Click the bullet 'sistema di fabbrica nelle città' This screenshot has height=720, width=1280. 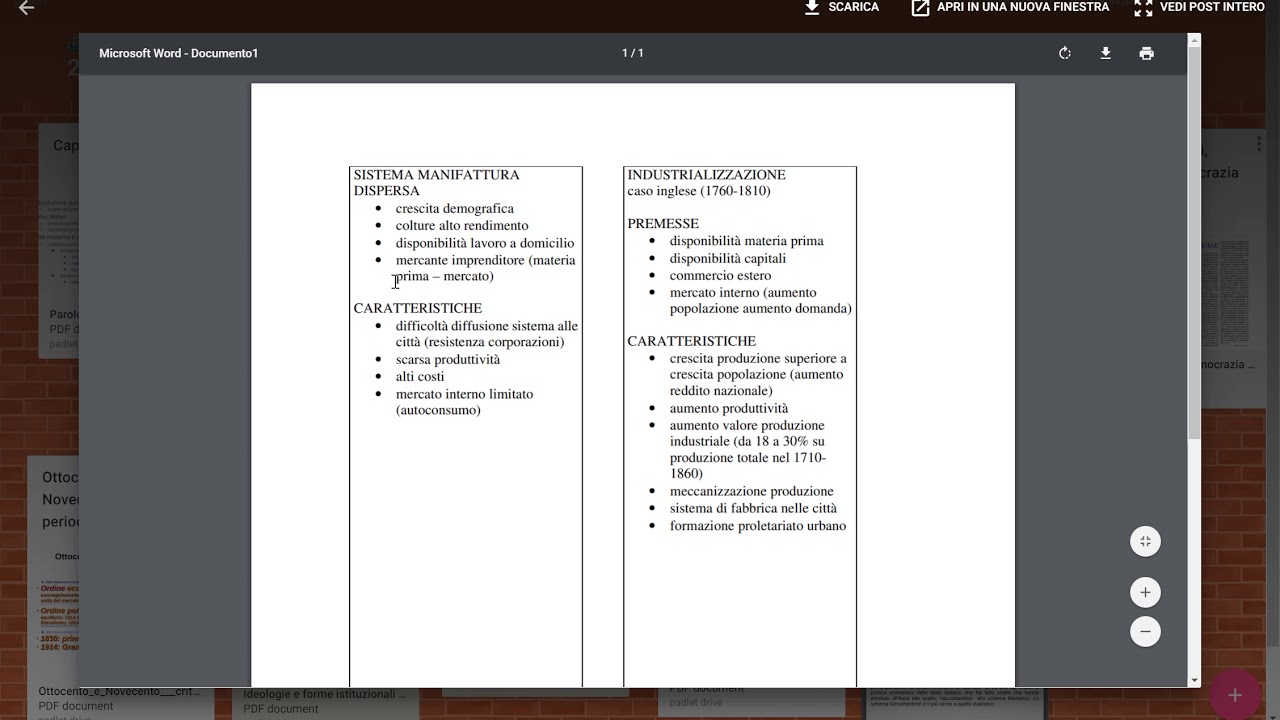[754, 509]
